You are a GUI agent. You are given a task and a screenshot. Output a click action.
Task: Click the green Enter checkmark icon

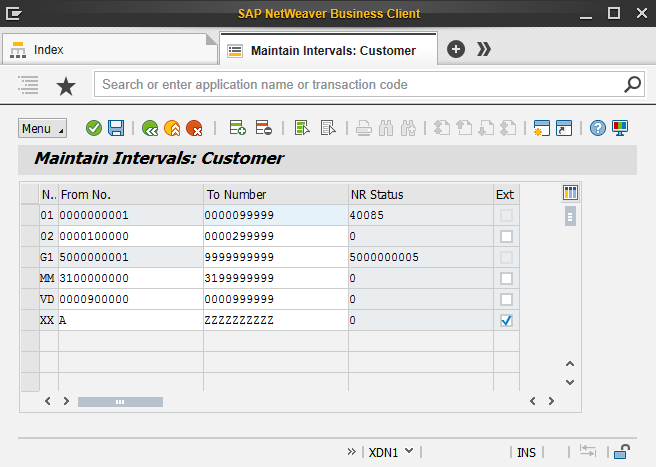[x=94, y=128]
